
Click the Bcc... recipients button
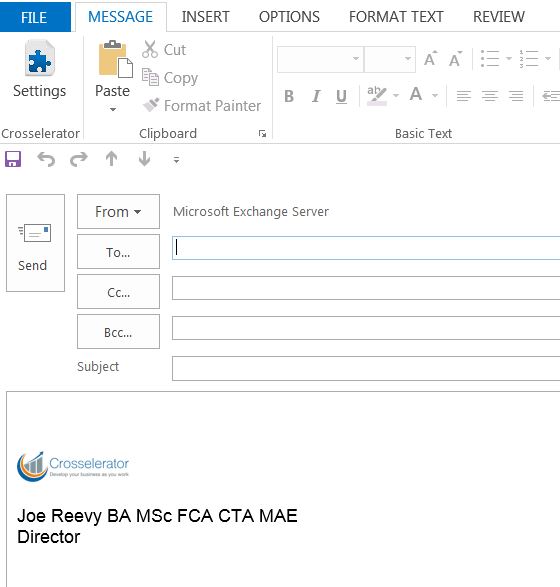click(x=118, y=332)
